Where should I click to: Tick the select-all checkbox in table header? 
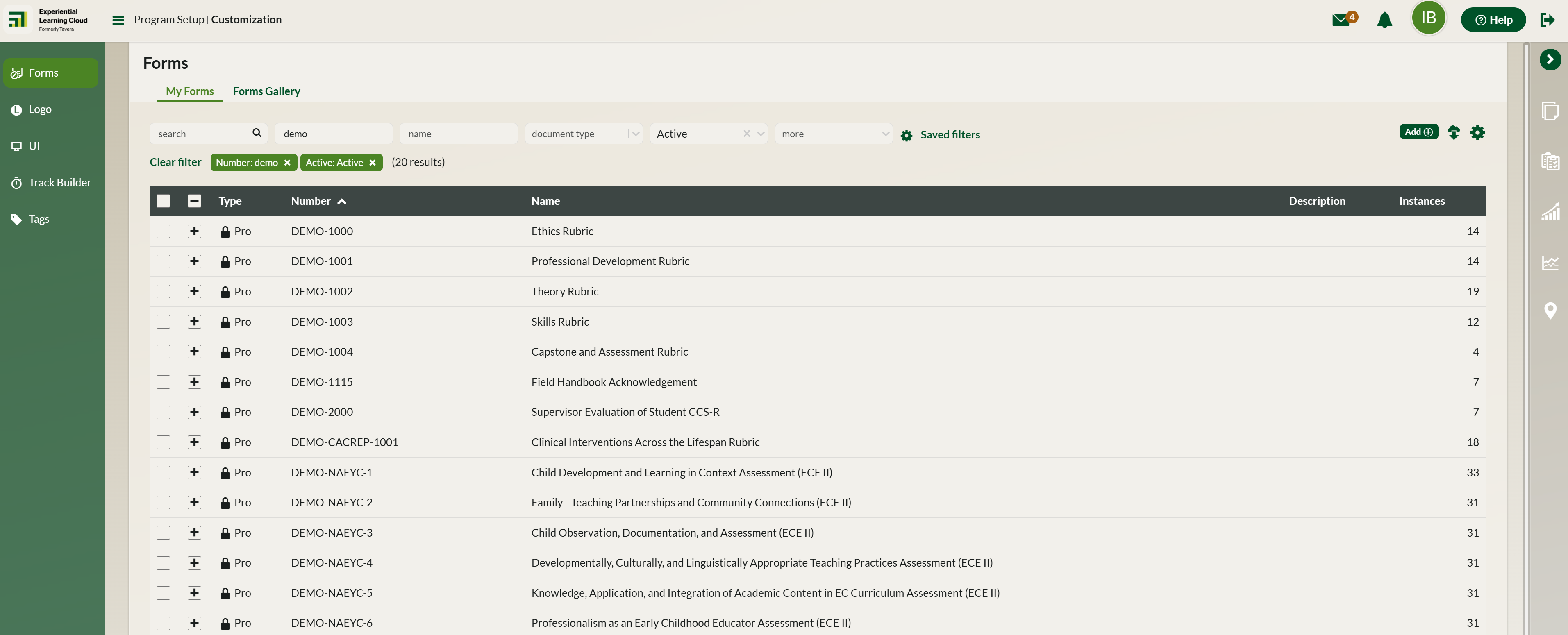point(163,201)
